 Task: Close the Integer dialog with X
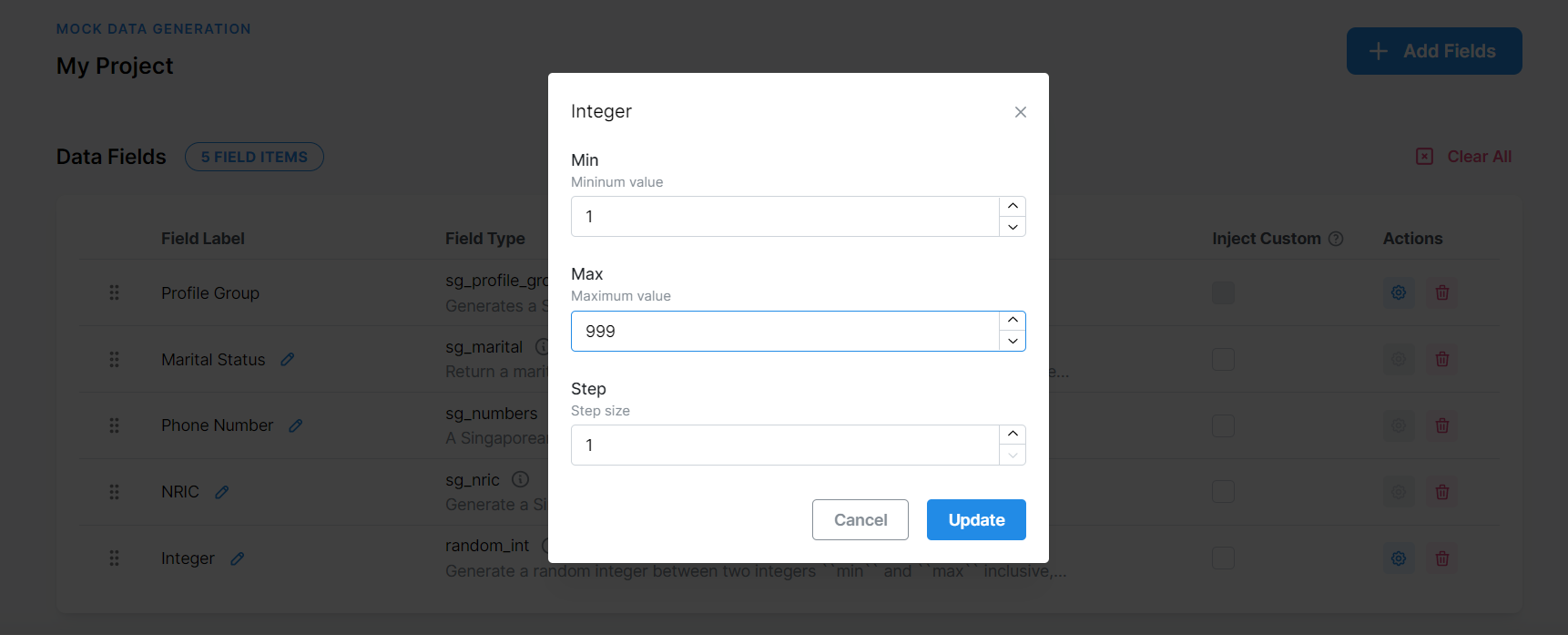click(x=1020, y=112)
